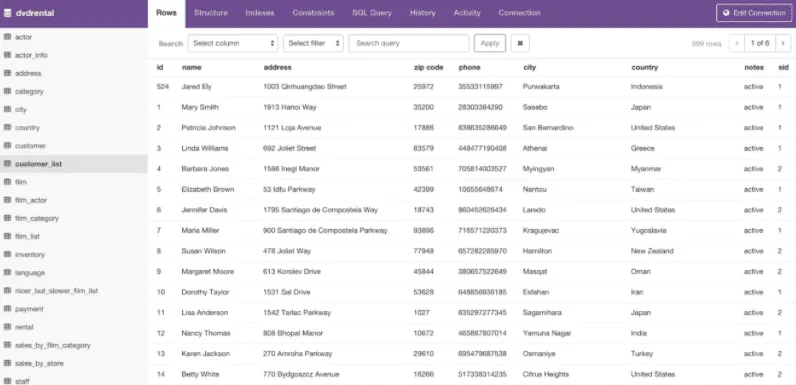Clear the search filter with X button

pos(520,43)
